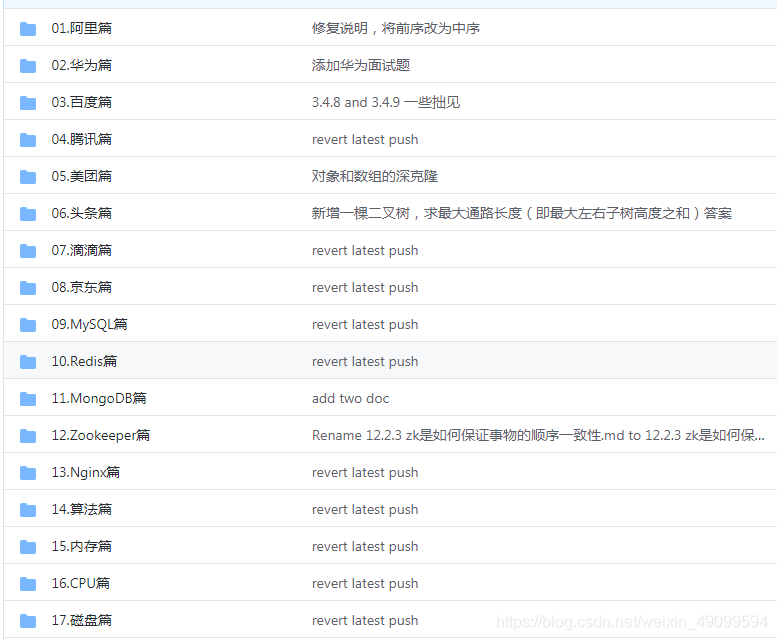Open the 17.磁盘篇 folder
777x640 pixels.
(x=82, y=620)
